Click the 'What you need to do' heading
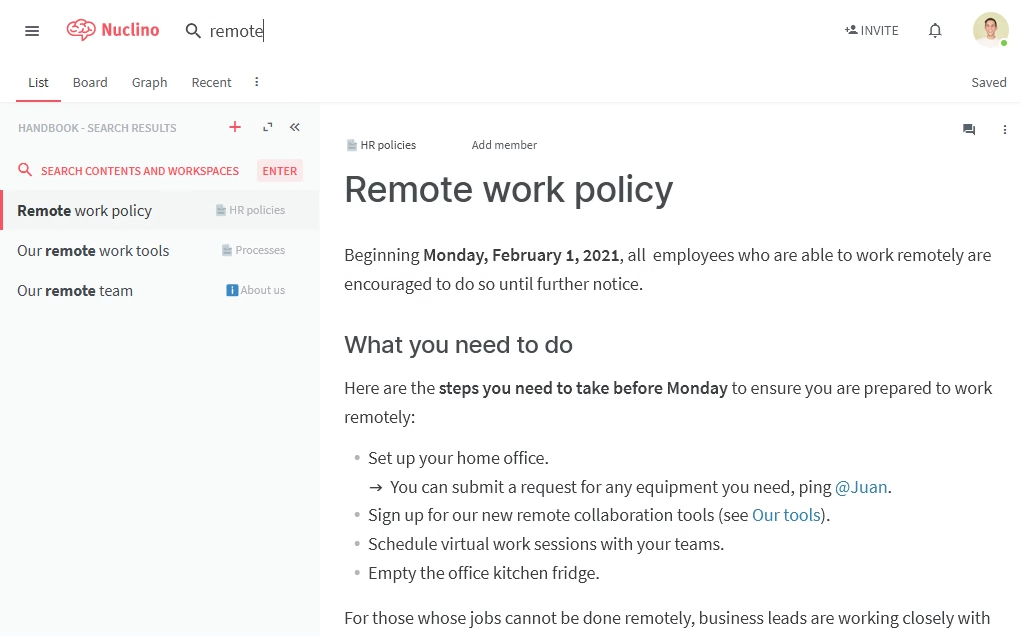1022x636 pixels. click(458, 345)
